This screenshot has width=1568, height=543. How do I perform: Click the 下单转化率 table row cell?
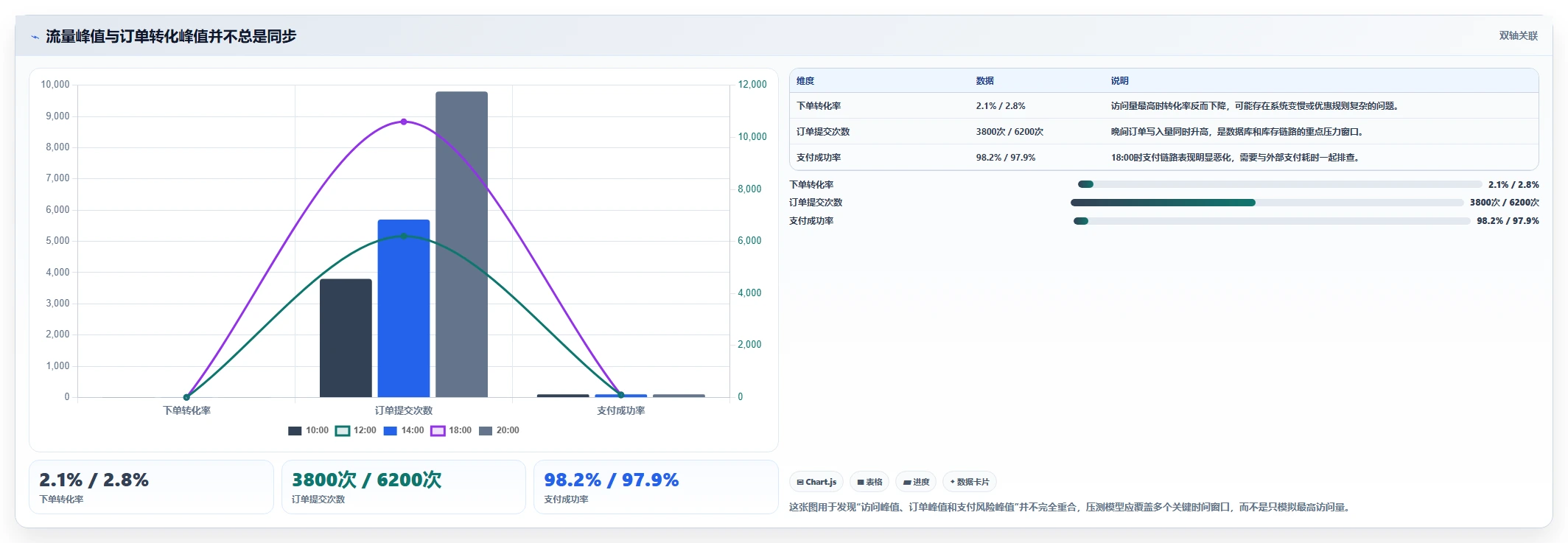[x=819, y=106]
